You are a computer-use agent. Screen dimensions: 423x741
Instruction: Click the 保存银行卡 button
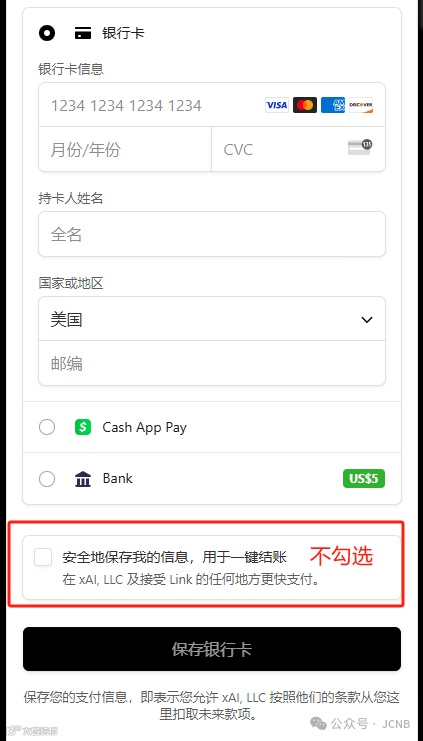[212, 649]
